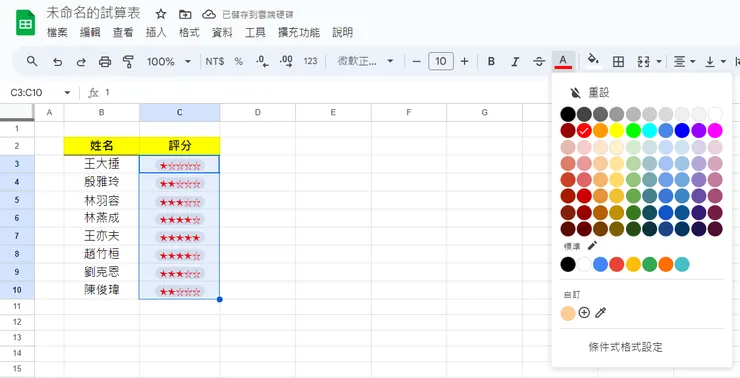Move the file to a folder
Image resolution: width=740 pixels, height=378 pixels.
point(185,14)
